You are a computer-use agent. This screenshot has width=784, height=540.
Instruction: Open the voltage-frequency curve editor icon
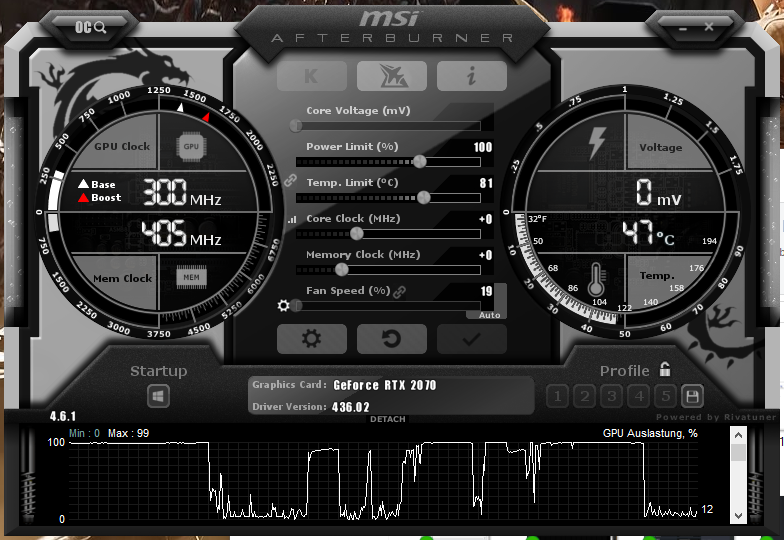pos(292,219)
